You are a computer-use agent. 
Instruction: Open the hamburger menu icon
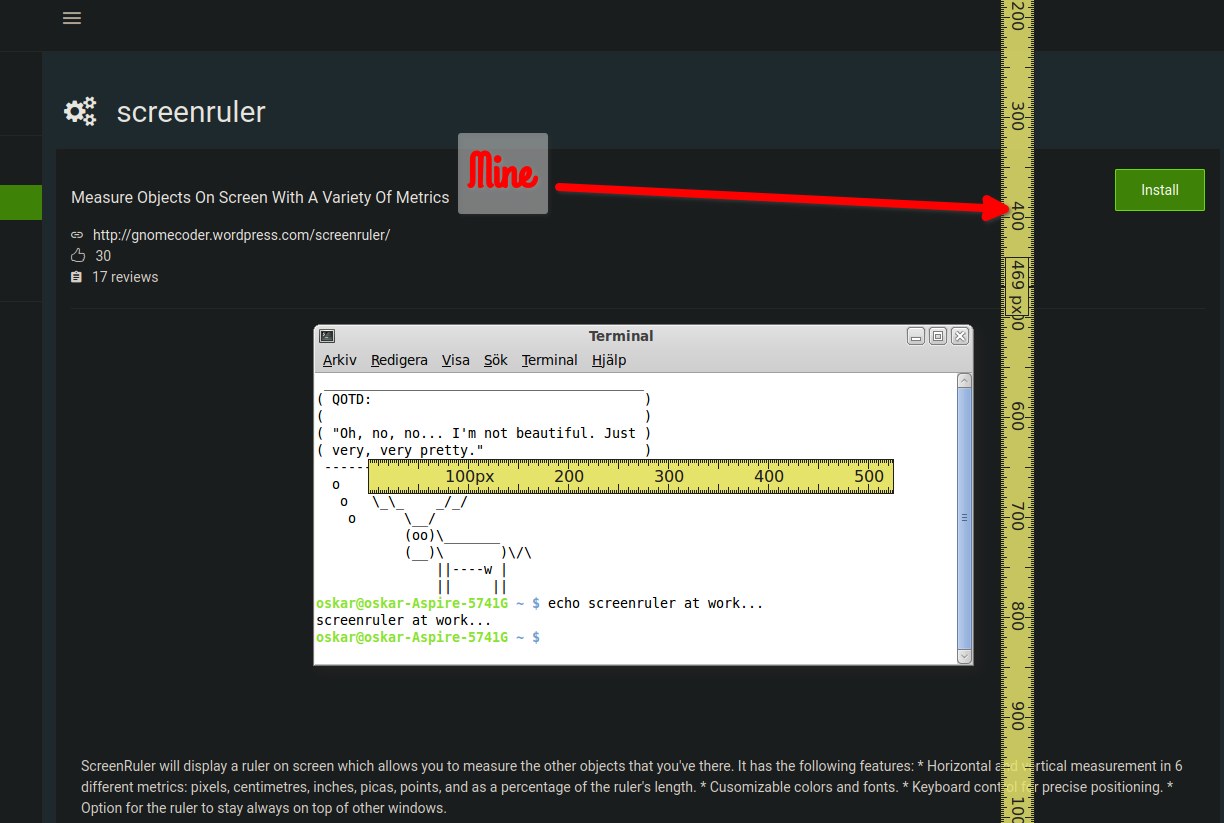(x=71, y=18)
